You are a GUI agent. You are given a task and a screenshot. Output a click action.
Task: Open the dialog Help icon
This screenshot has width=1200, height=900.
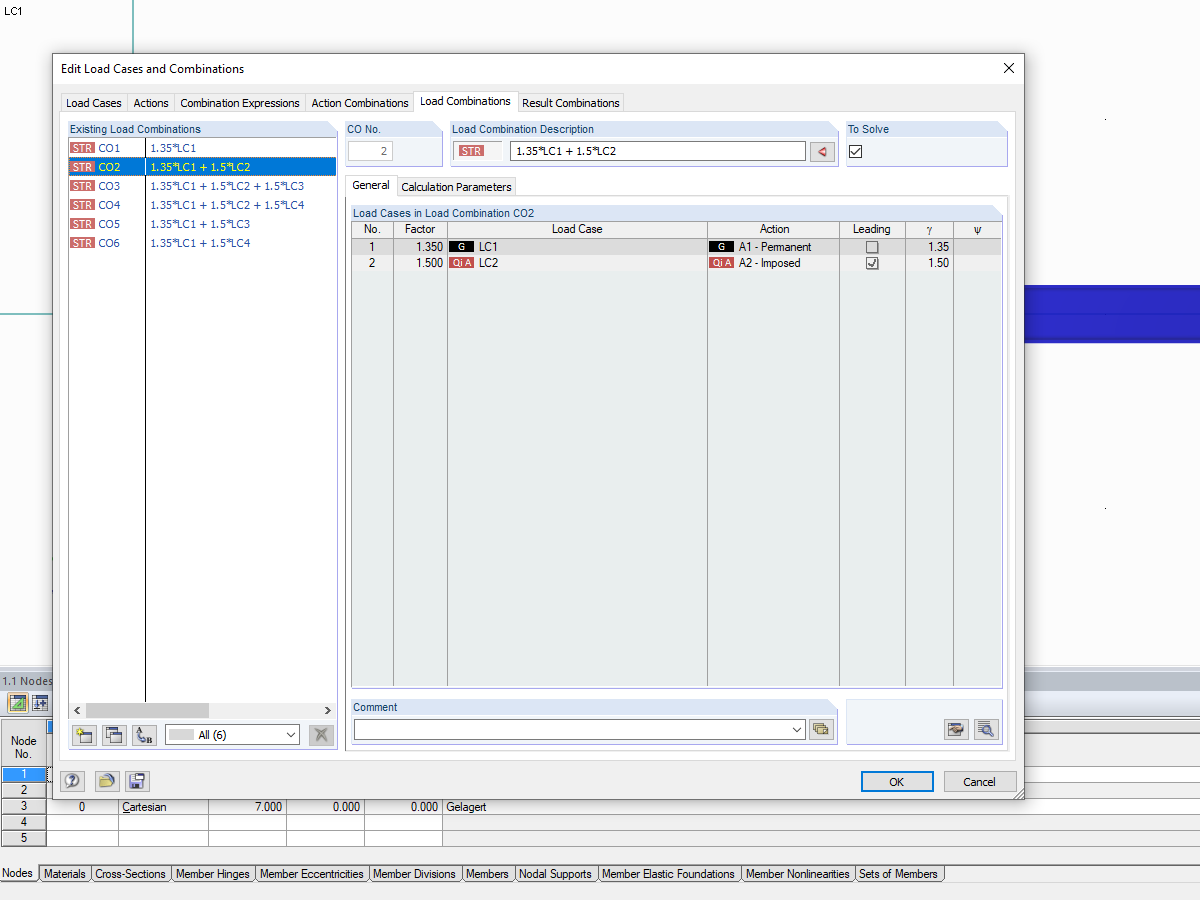(71, 781)
